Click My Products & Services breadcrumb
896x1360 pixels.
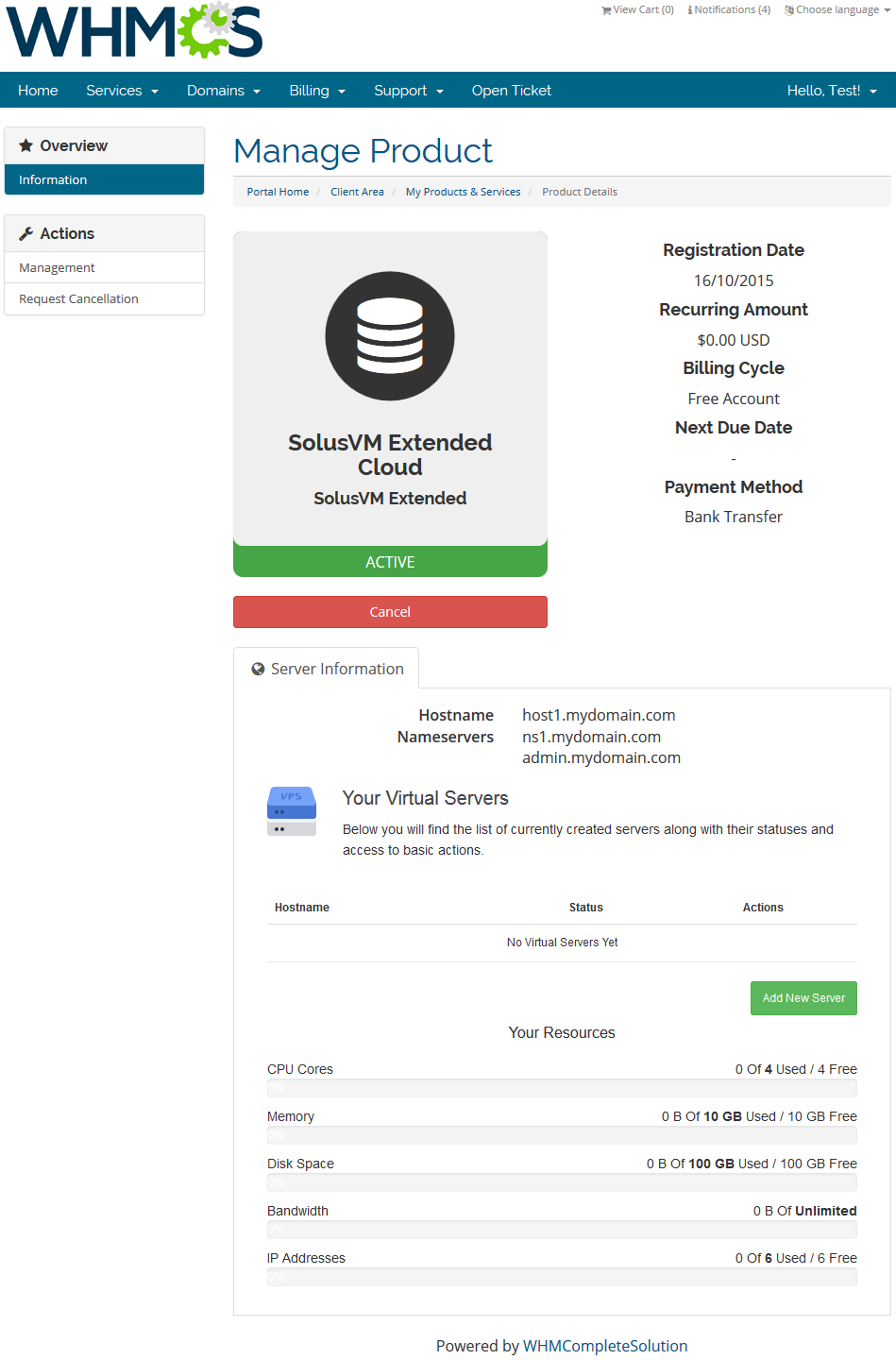(463, 192)
